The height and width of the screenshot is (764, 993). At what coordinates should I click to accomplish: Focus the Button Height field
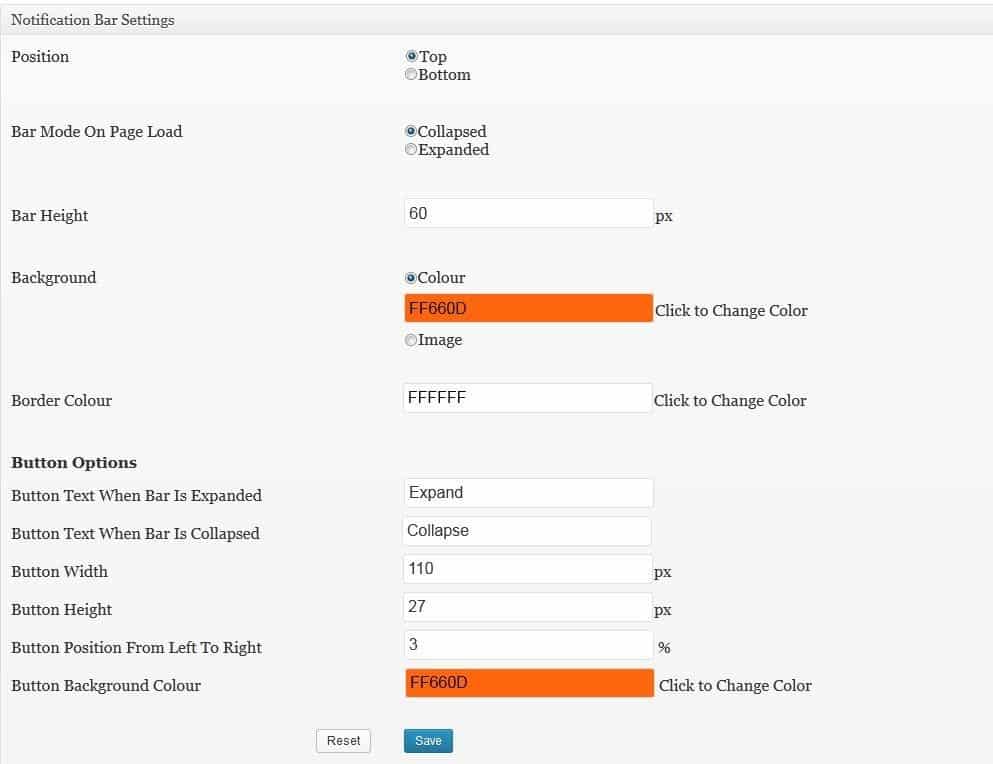pos(528,607)
